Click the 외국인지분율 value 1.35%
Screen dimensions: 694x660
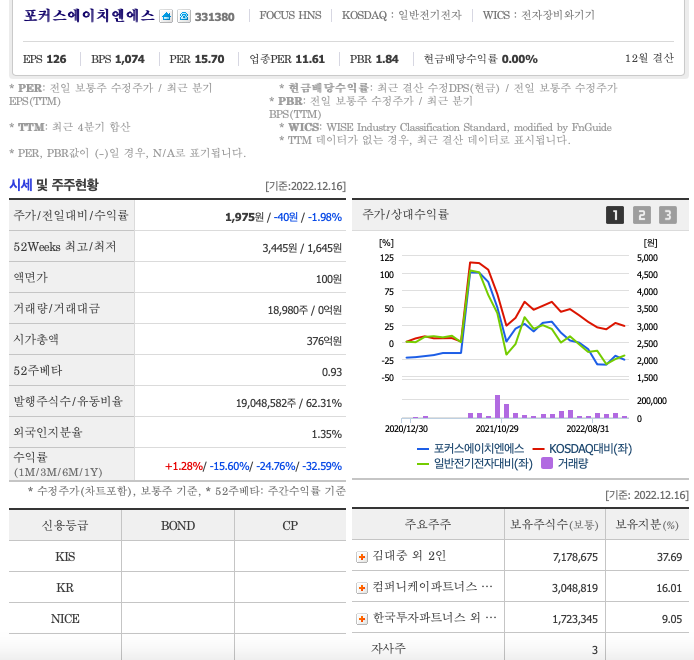click(327, 434)
